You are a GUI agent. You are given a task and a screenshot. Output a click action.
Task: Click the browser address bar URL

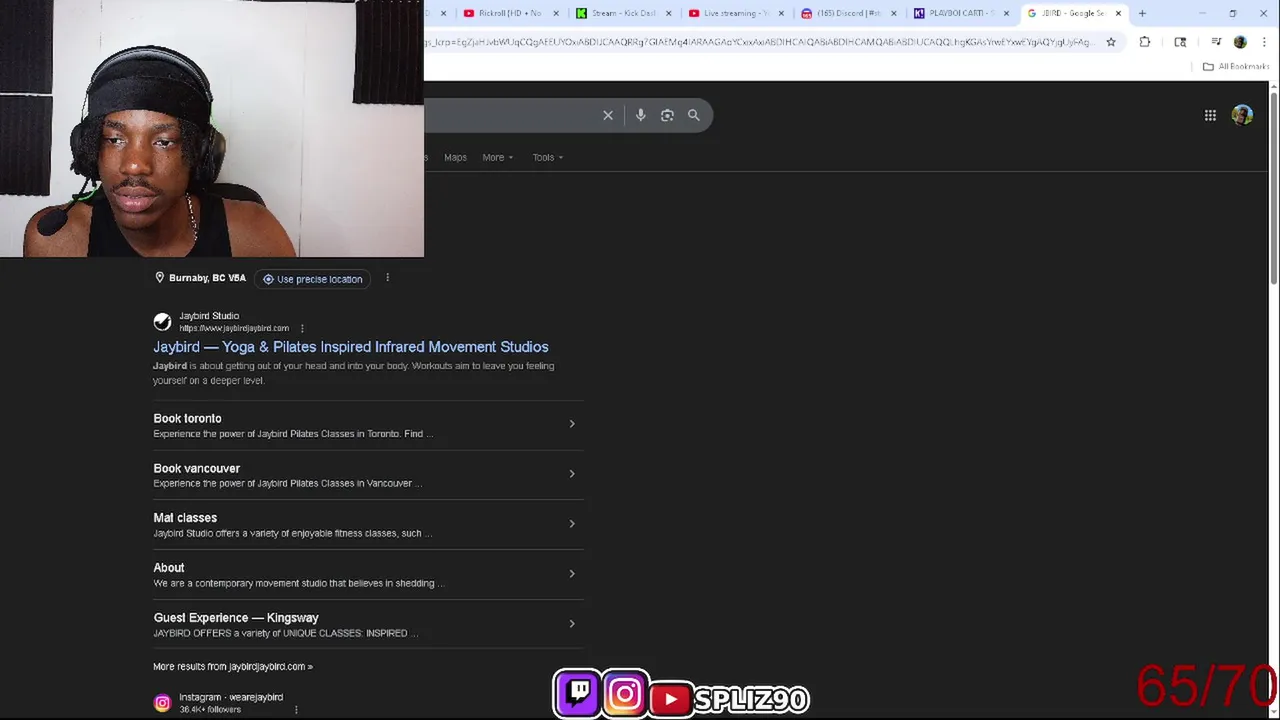760,42
